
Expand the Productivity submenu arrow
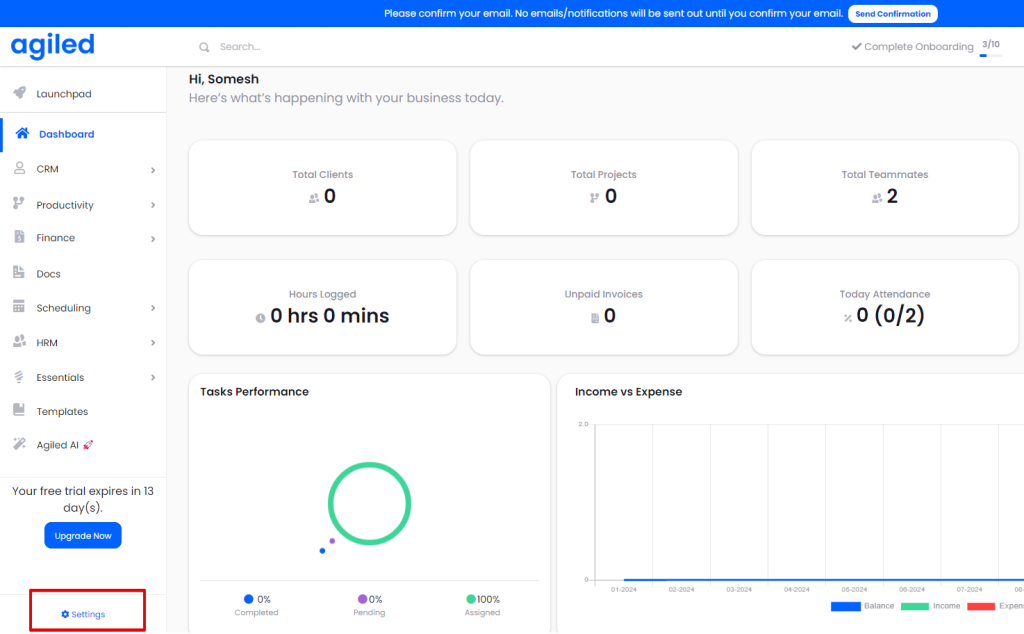tap(153, 205)
